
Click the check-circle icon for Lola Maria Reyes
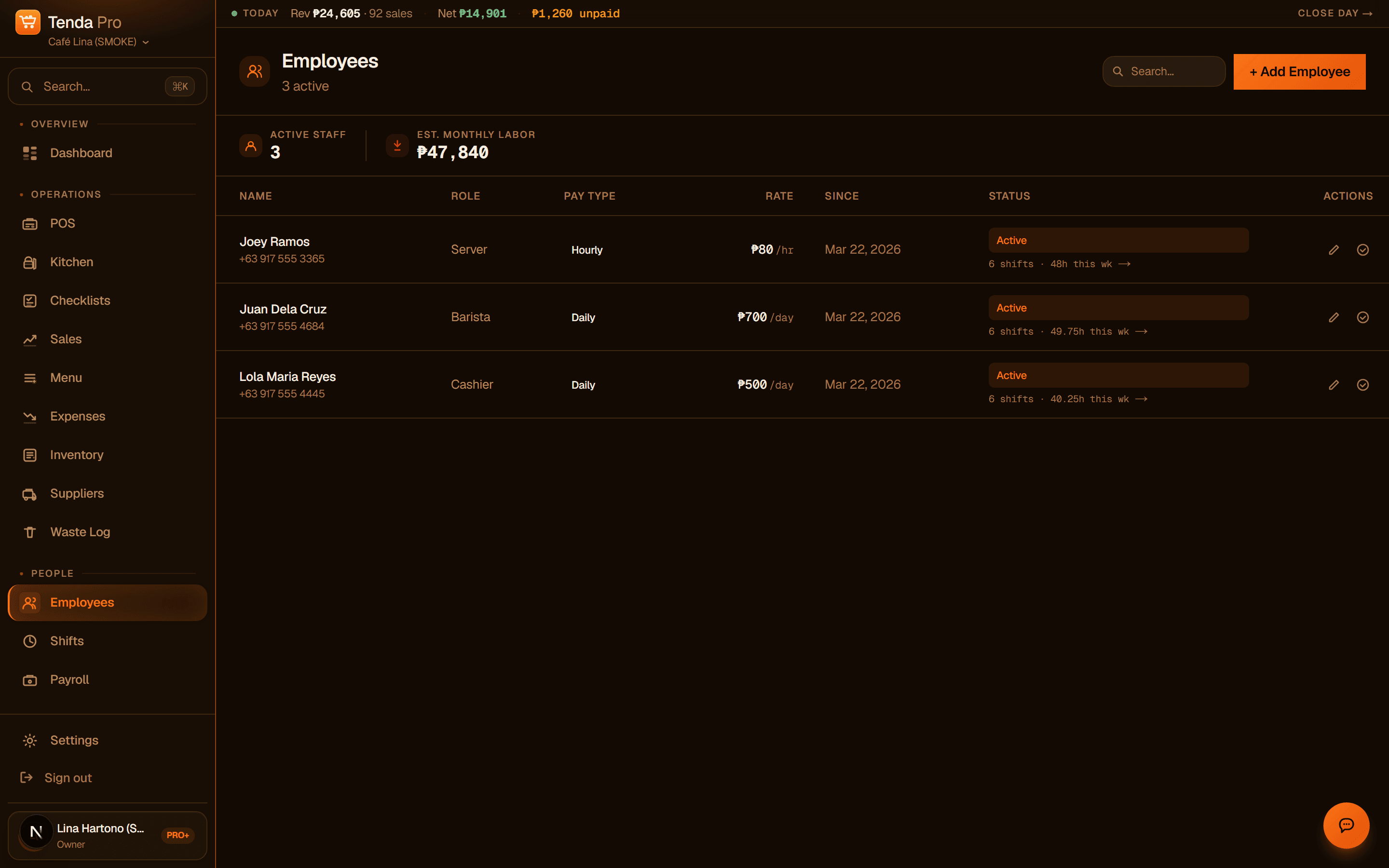1362,385
